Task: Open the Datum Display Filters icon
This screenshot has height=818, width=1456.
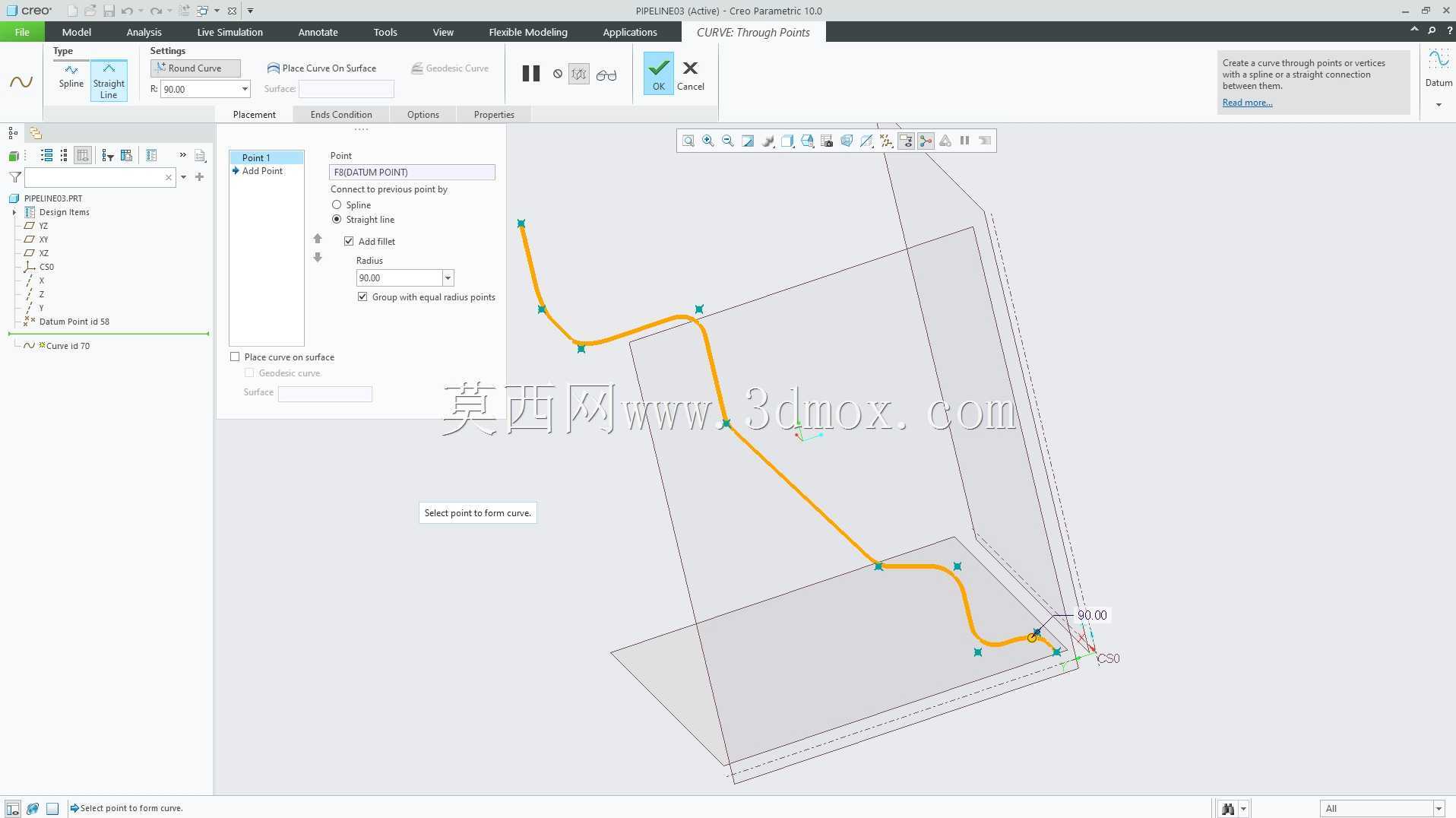Action: pos(886,141)
